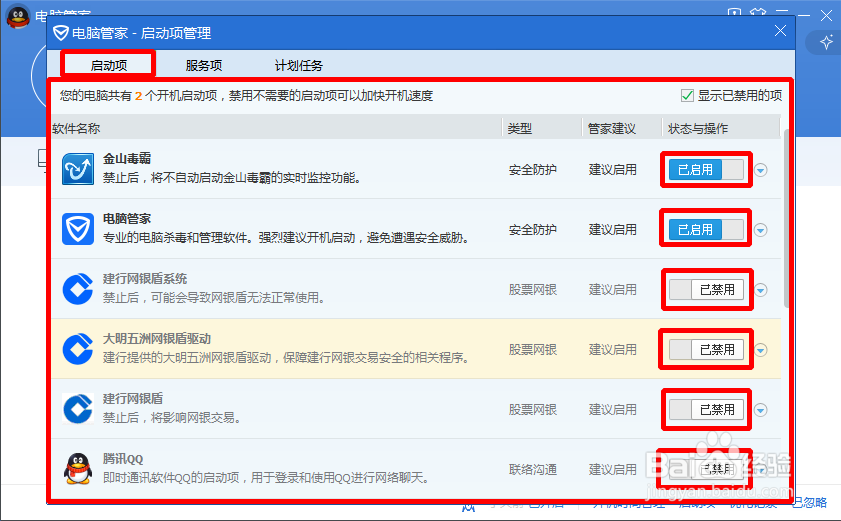Viewport: 841px width, 521px height.
Task: Click the 状态与操作 column header
Action: [721, 128]
